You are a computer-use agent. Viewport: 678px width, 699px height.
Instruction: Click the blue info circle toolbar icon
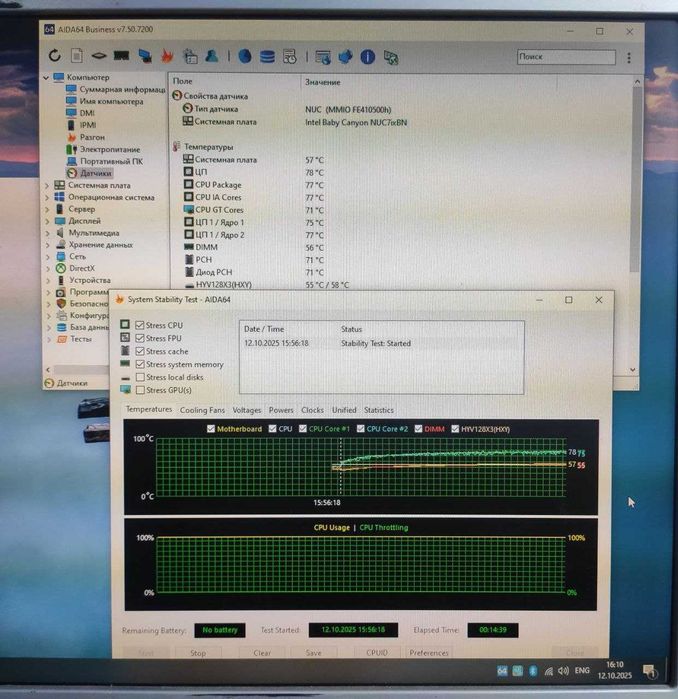(x=367, y=57)
